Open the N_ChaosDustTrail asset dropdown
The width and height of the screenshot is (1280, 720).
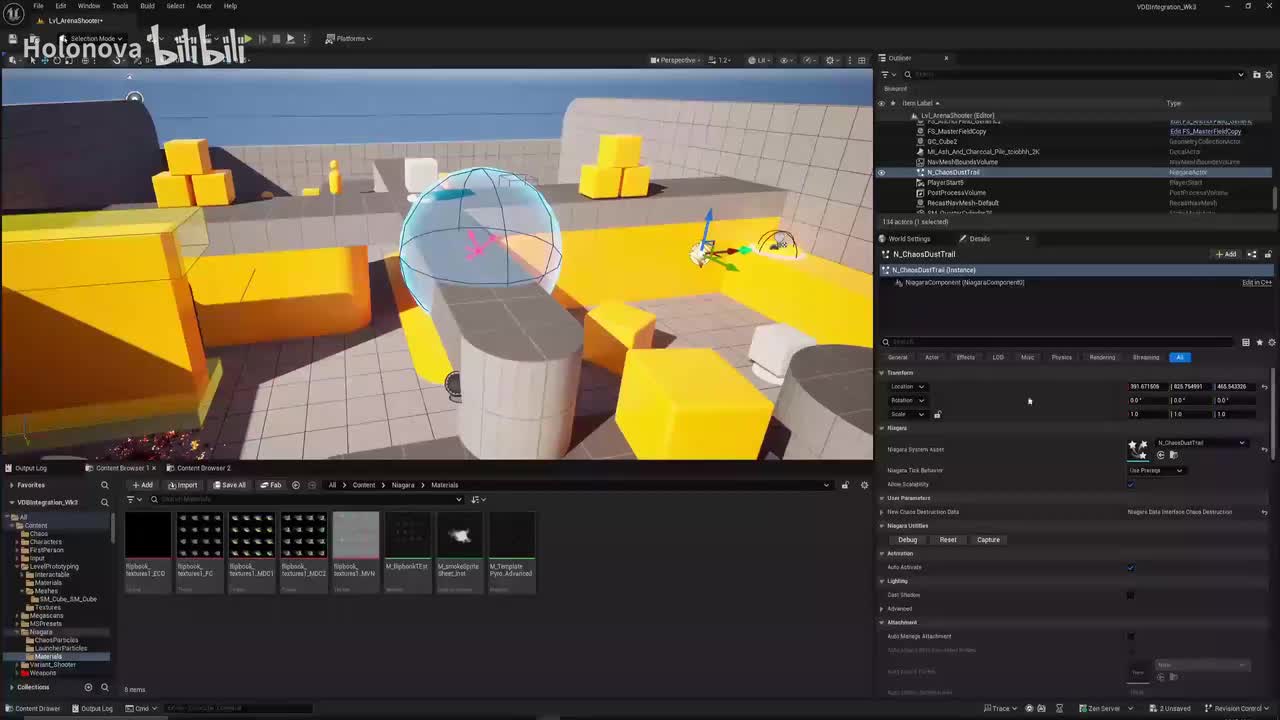[x=1202, y=443]
